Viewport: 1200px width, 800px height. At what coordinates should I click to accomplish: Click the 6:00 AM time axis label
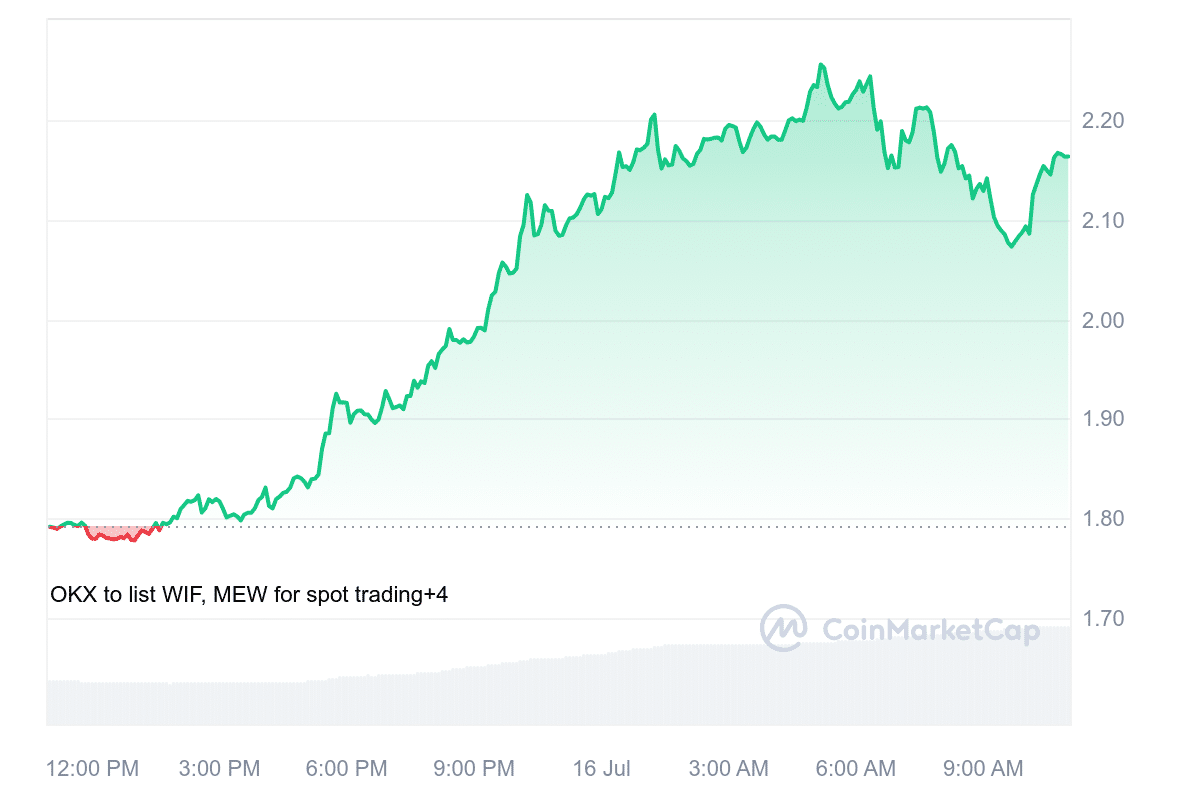click(x=856, y=769)
